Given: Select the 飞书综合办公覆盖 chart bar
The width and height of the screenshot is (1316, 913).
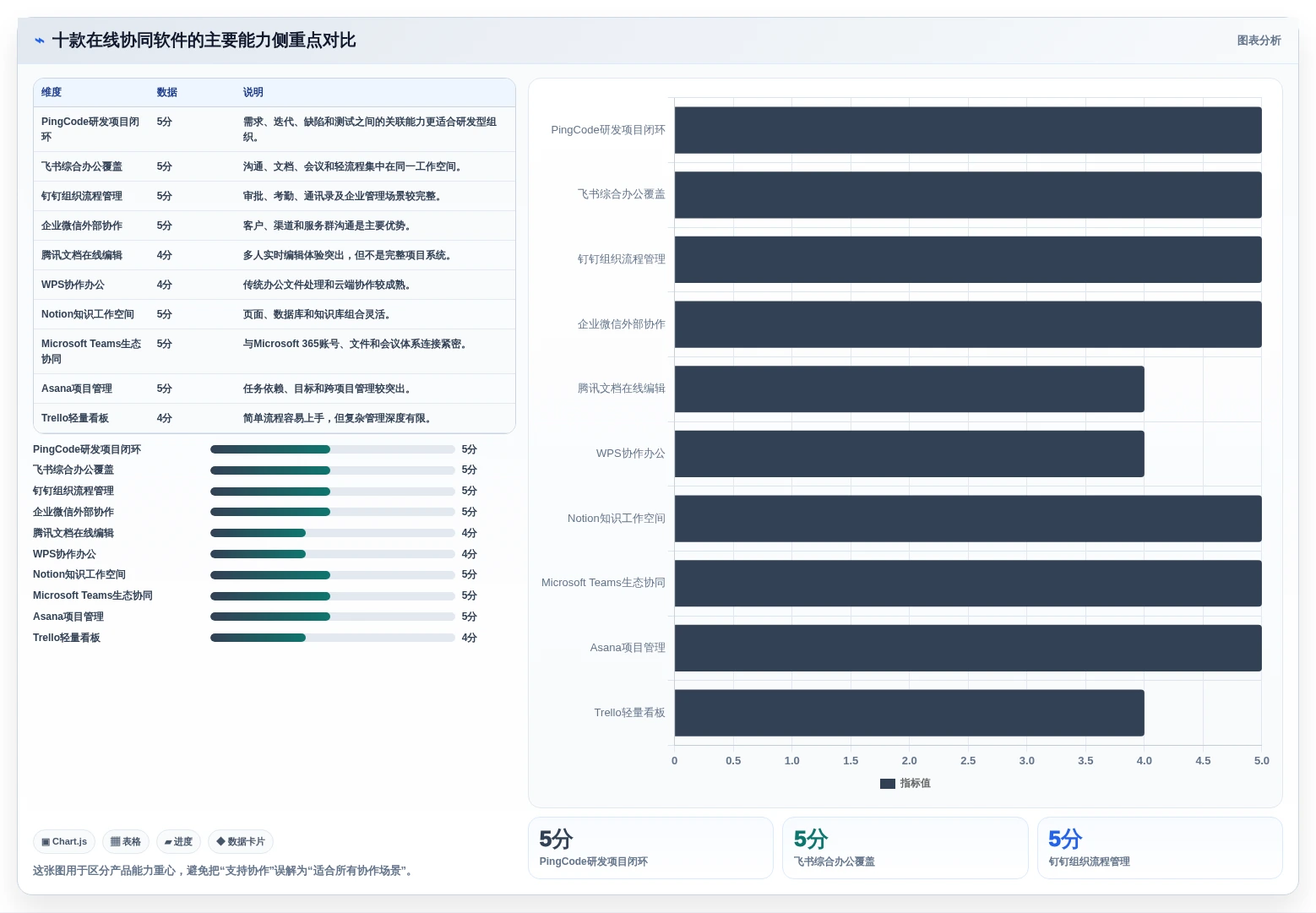Looking at the screenshot, I should click(968, 195).
